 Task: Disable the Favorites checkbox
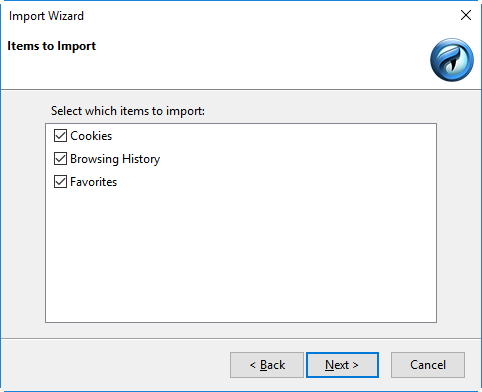(x=60, y=182)
